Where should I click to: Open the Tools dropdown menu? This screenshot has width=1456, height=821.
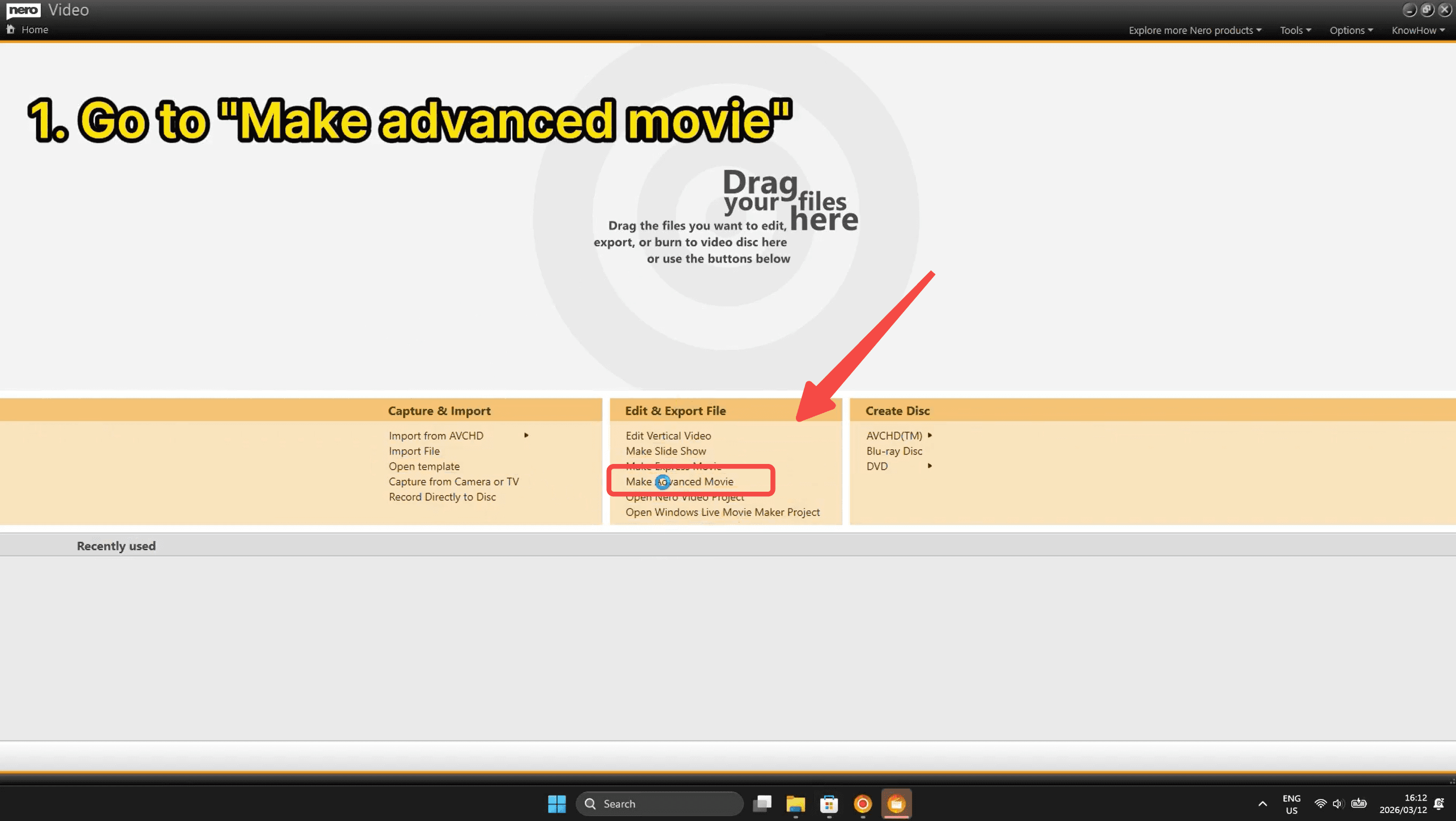pos(1295,31)
